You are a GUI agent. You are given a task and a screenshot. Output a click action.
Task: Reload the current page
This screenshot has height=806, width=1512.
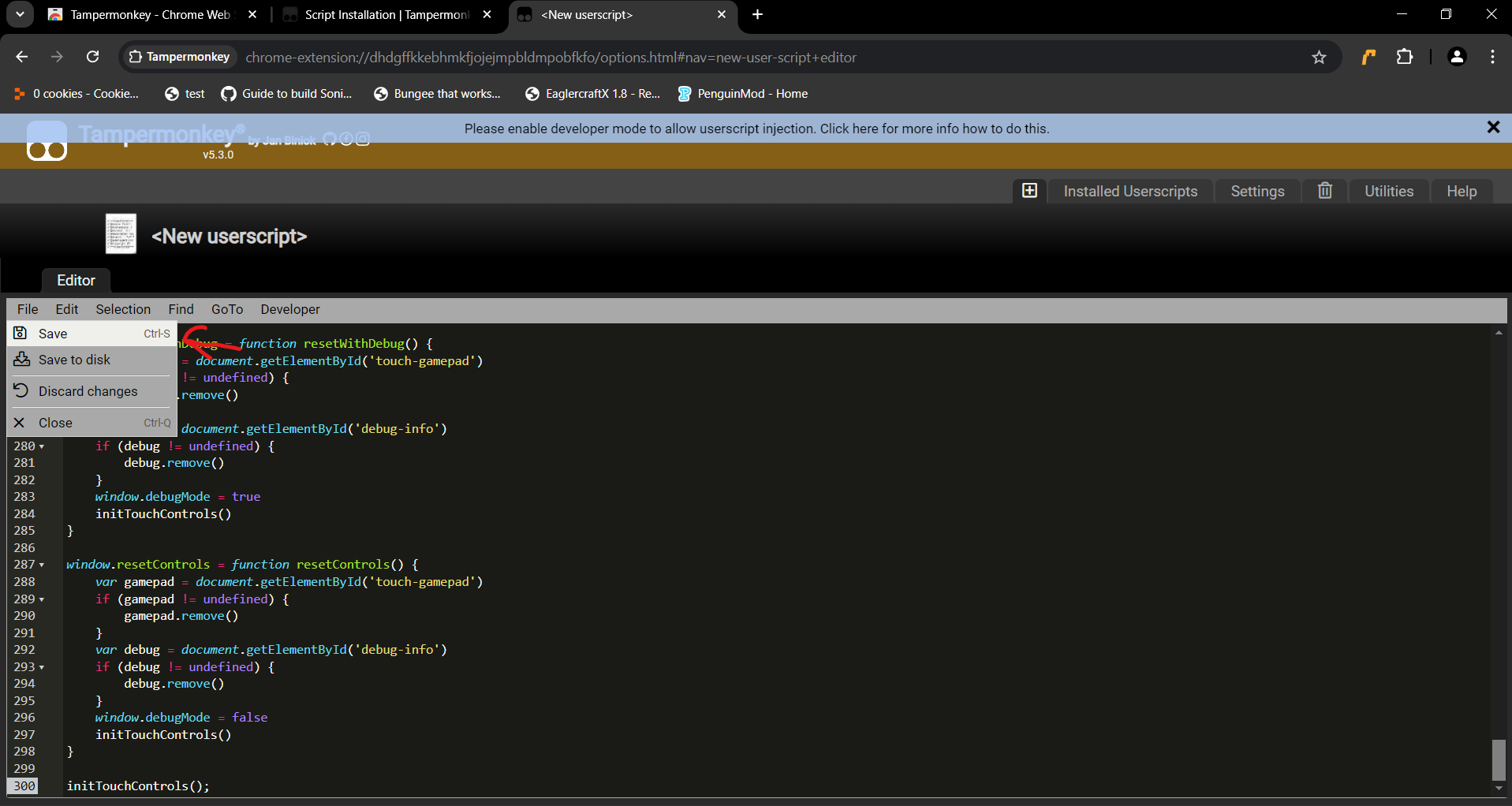point(93,57)
